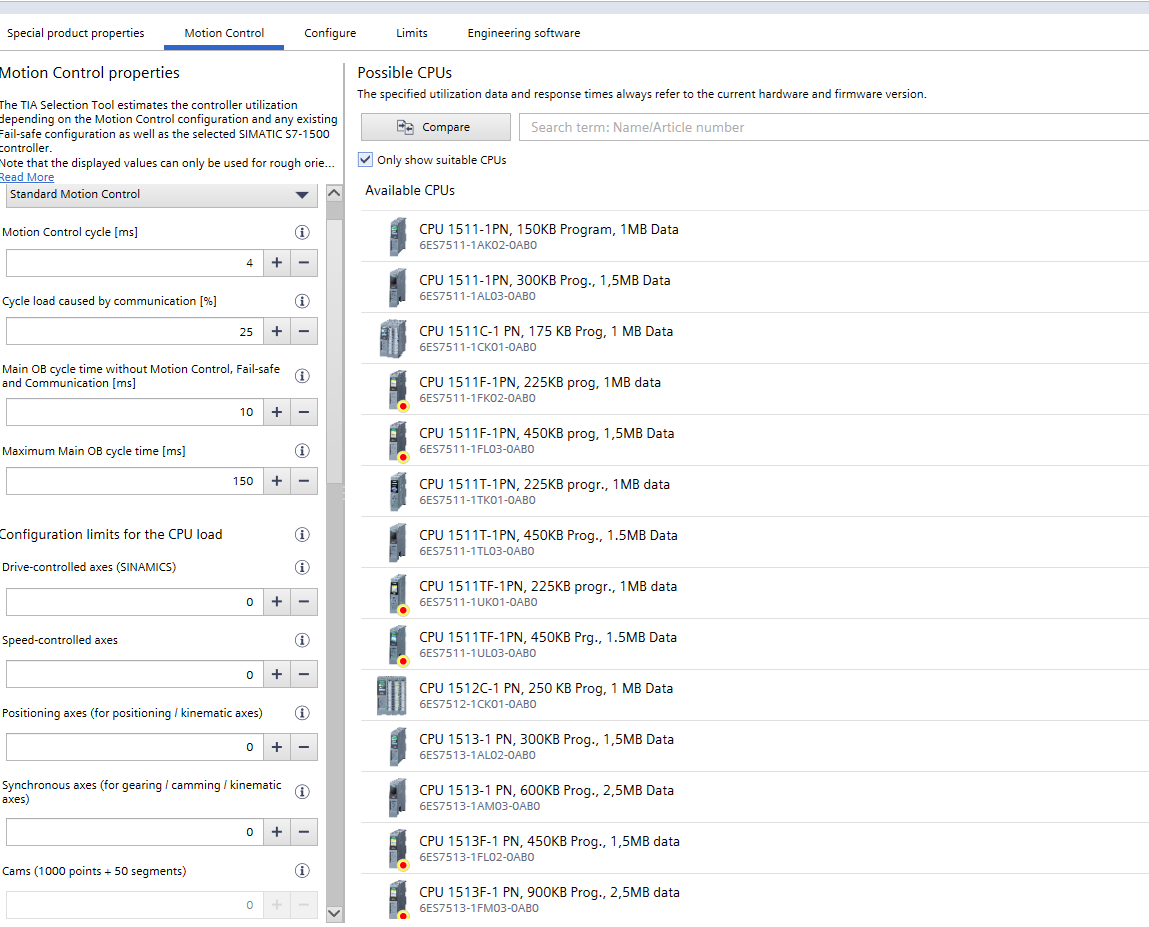Add a Positioning axis
This screenshot has height=927, width=1149.
pos(277,747)
